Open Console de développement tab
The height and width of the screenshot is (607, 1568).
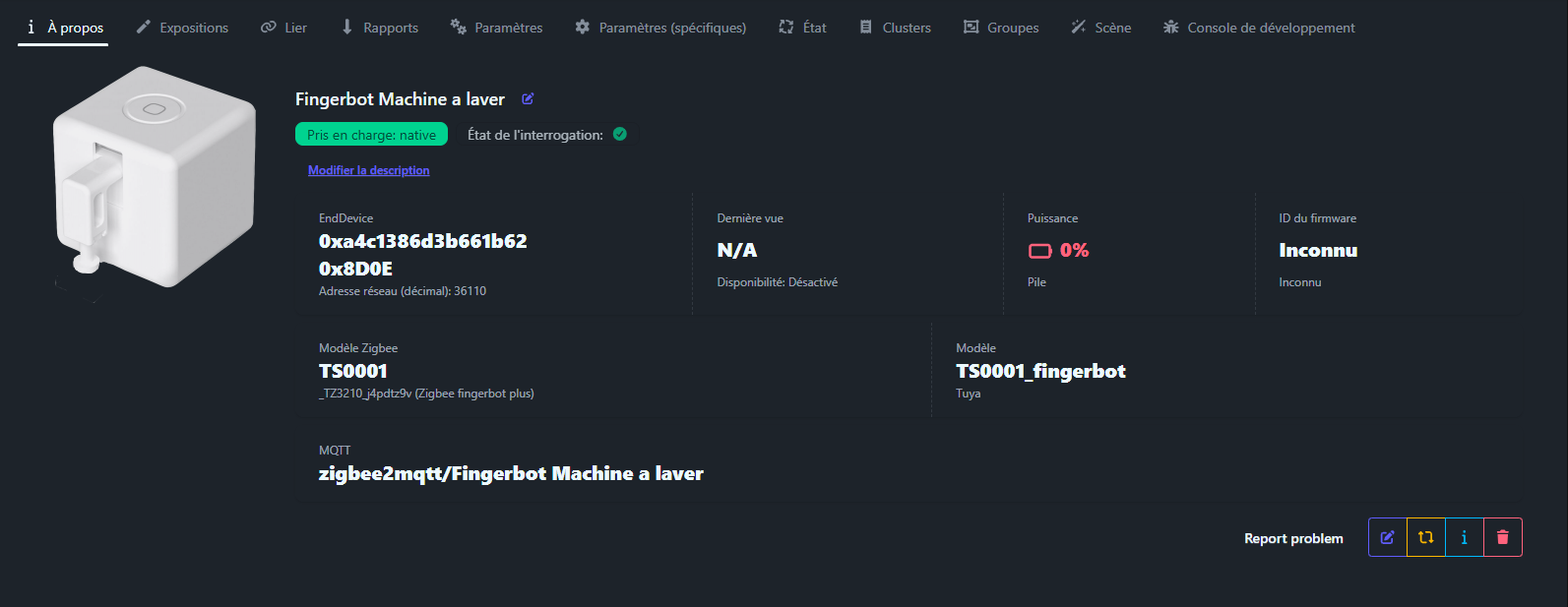point(1258,28)
